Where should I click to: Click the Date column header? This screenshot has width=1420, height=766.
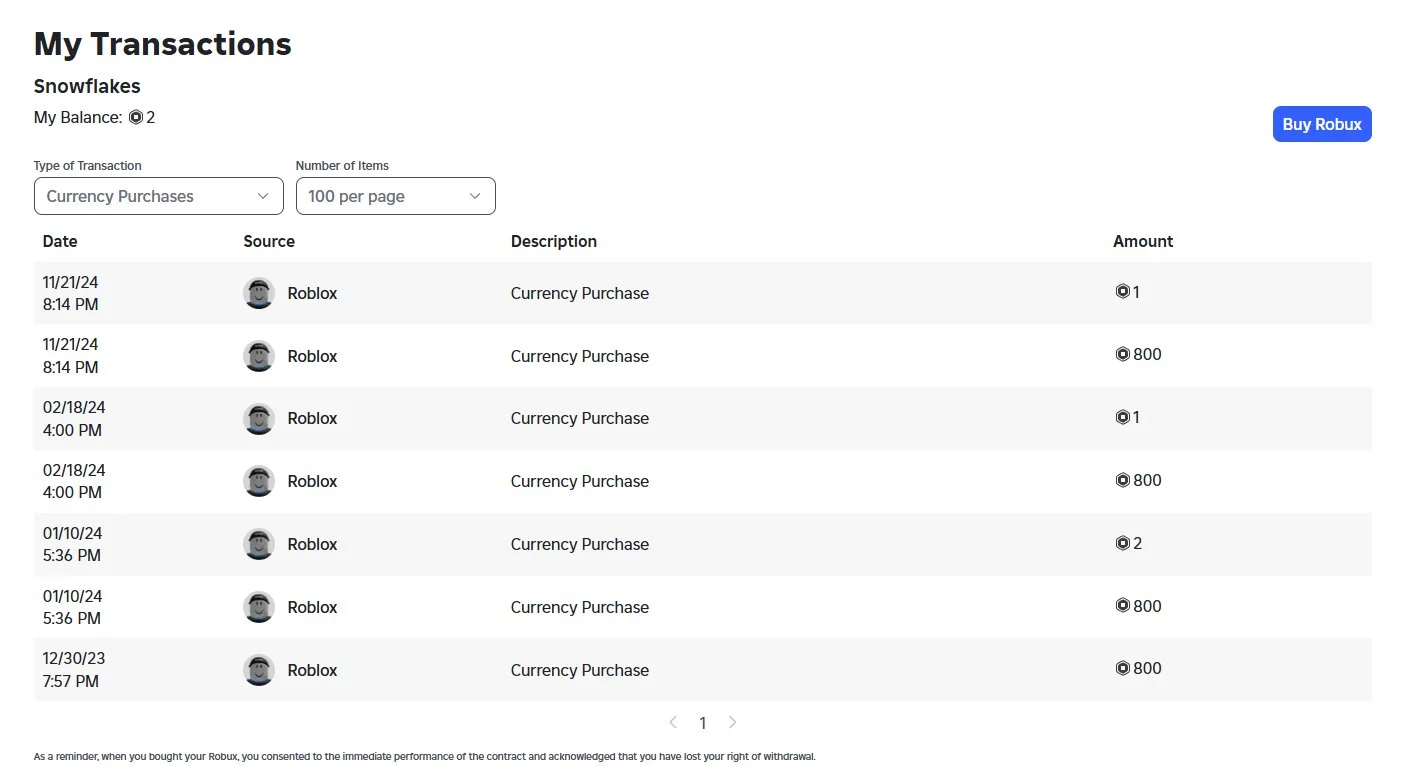click(60, 241)
